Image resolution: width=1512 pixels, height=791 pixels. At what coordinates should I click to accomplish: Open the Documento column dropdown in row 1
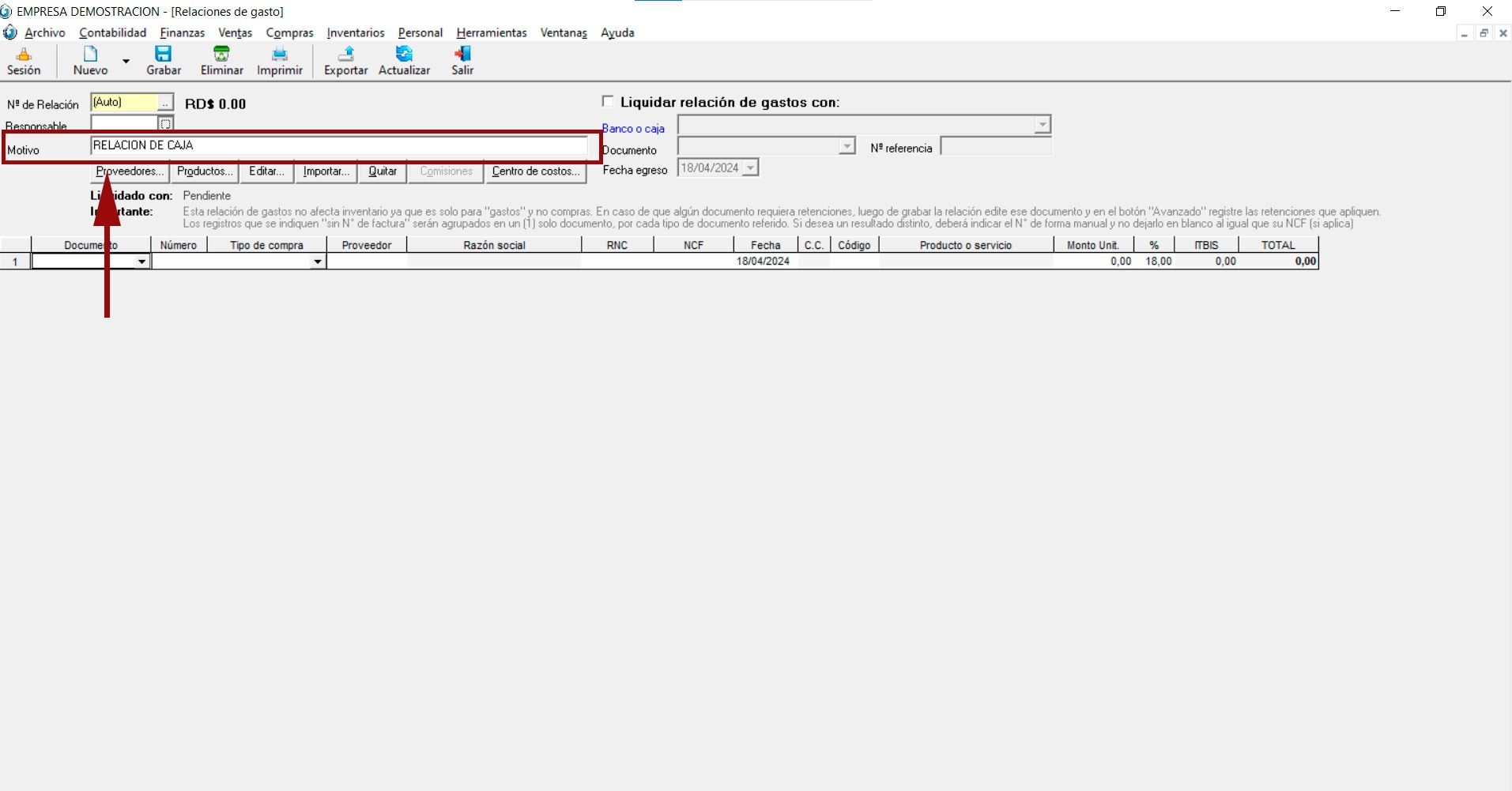coord(141,262)
